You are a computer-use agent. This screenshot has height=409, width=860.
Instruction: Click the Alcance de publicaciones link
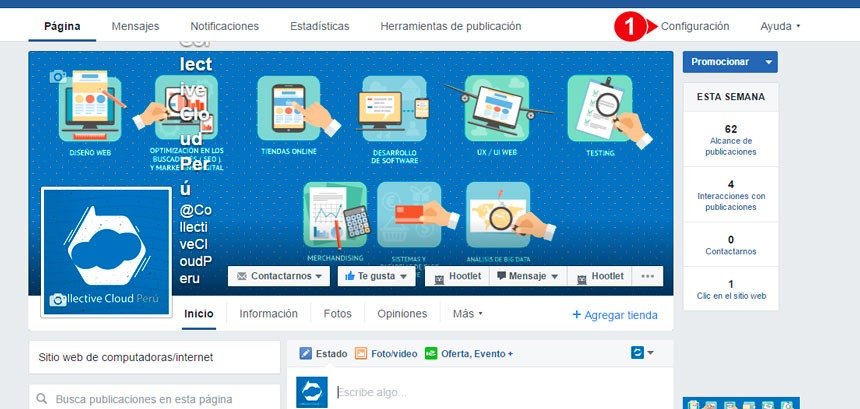coord(731,146)
